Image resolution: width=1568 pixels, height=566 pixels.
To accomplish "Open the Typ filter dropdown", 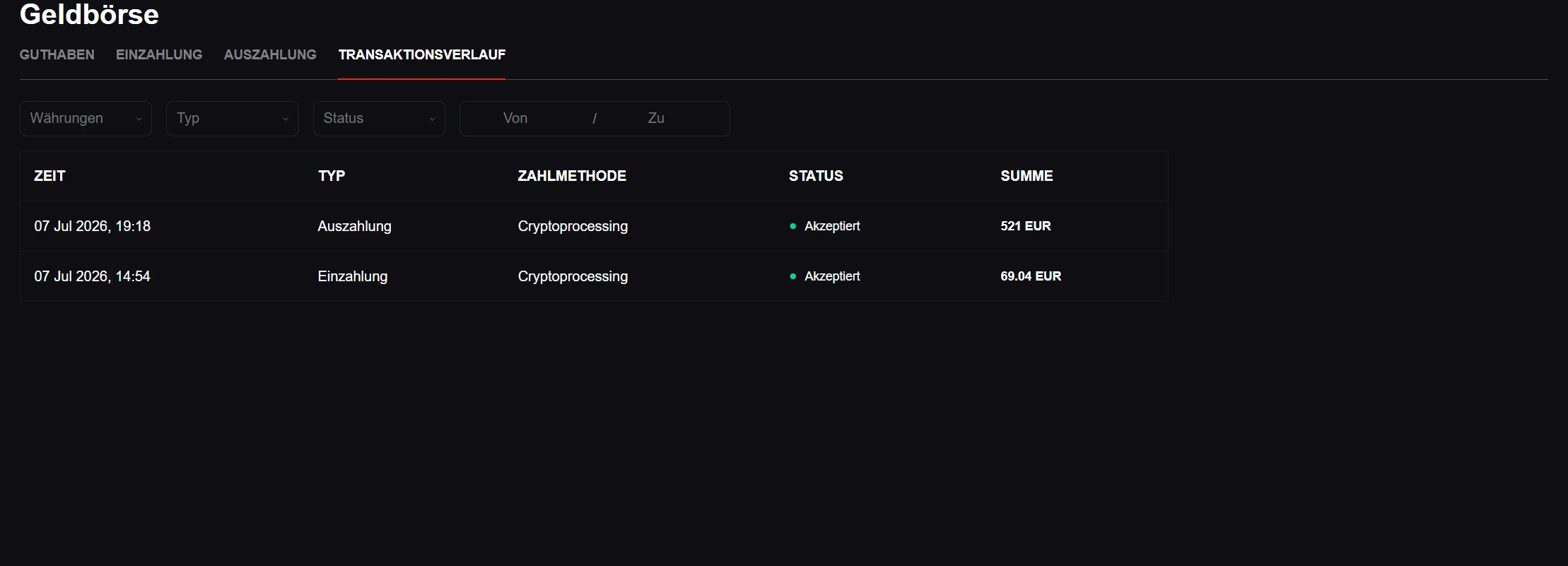I will pos(233,118).
